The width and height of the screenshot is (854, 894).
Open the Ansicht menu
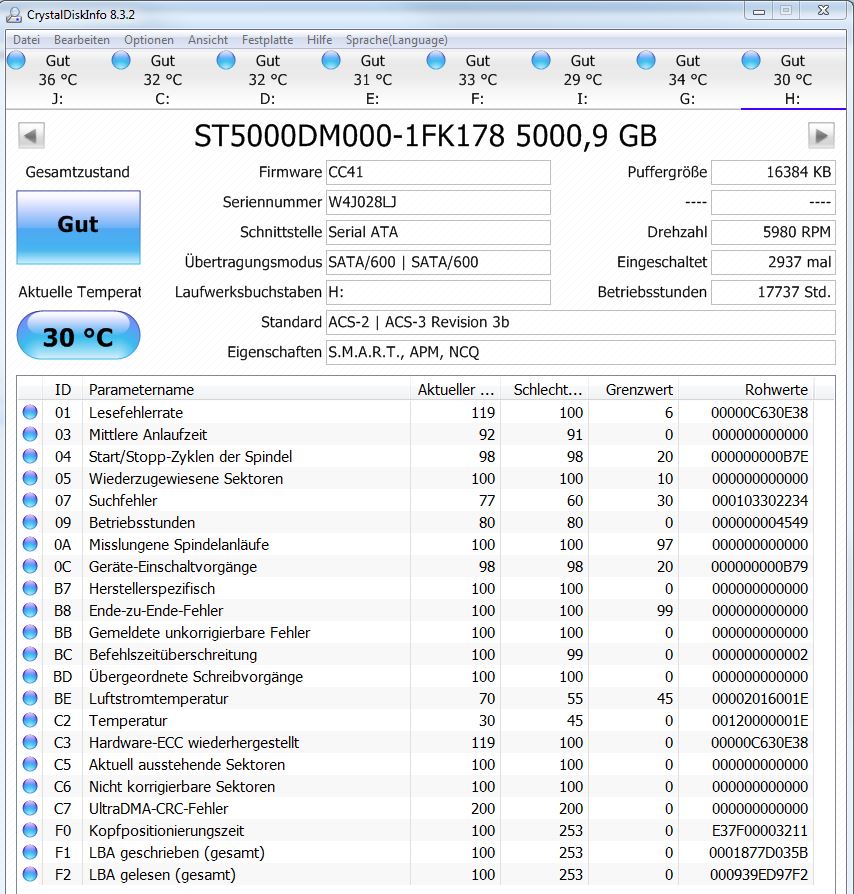click(x=208, y=40)
